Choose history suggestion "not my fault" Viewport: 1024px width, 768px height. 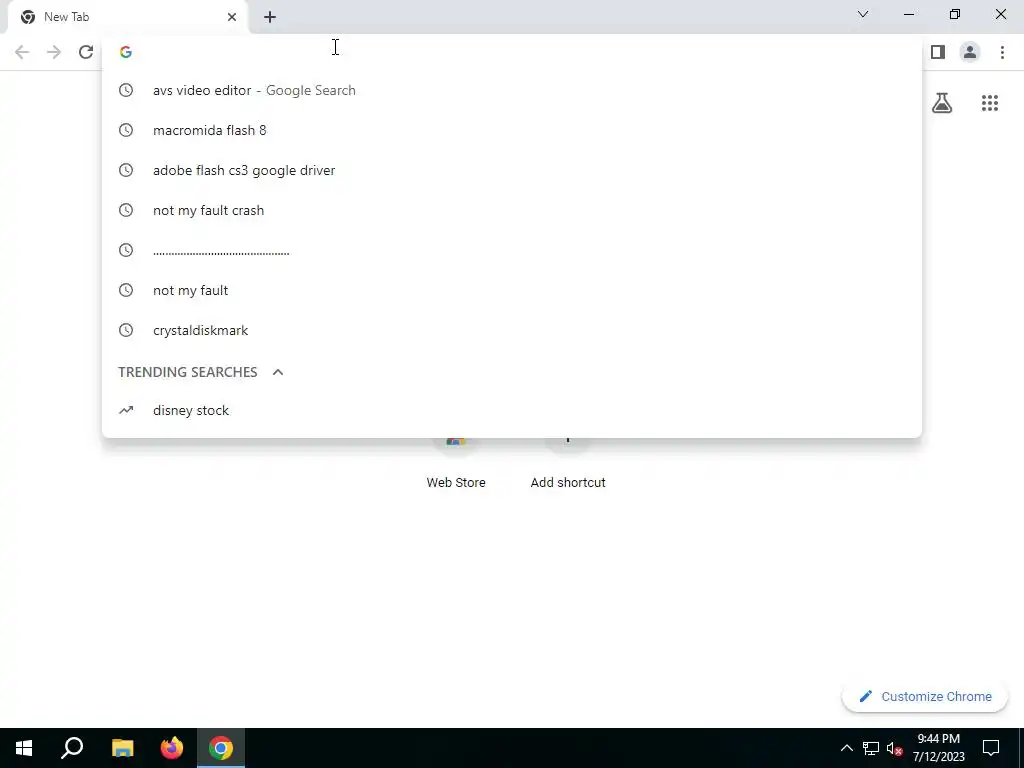(x=511, y=290)
